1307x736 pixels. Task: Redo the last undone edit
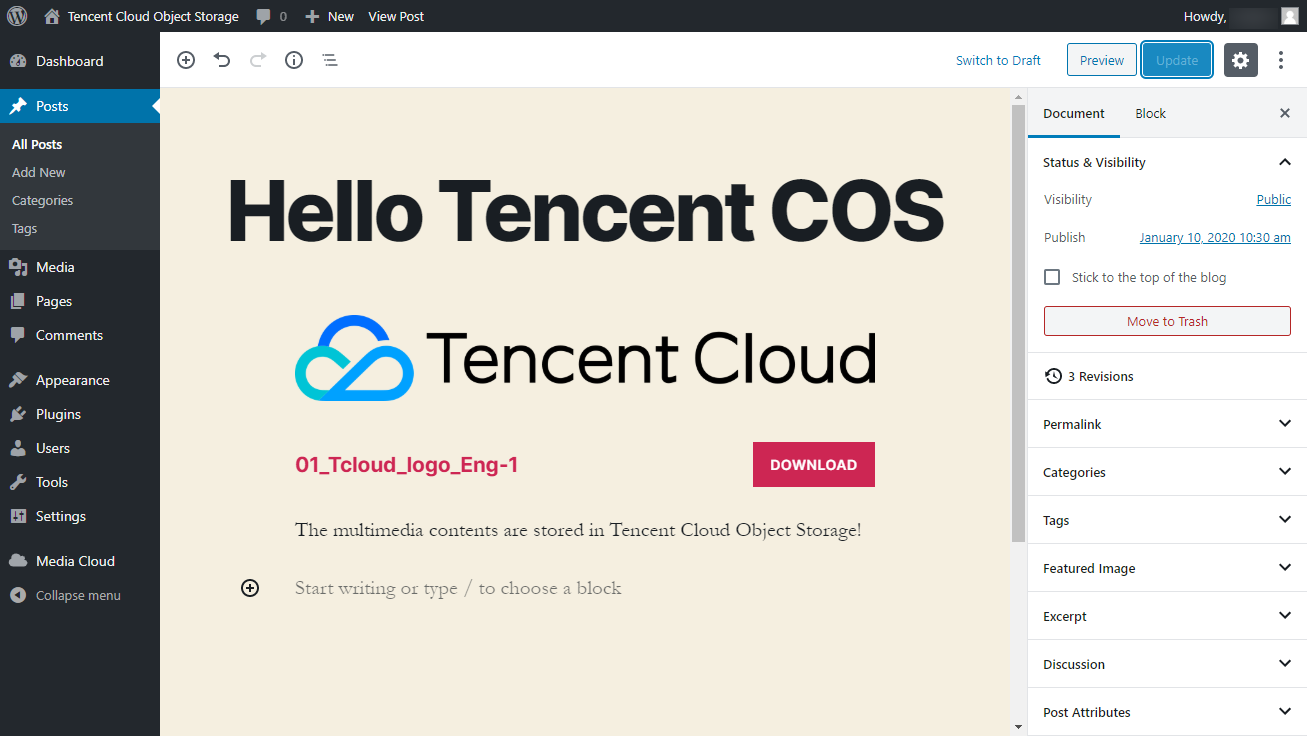[258, 60]
